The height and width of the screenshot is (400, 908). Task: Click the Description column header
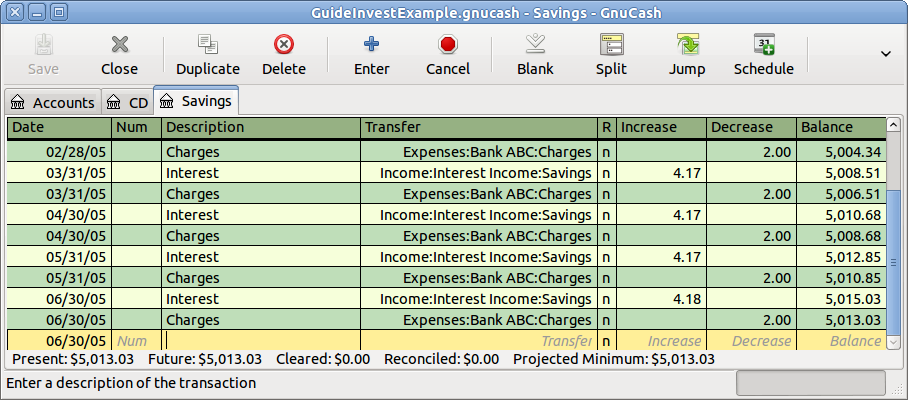tap(261, 127)
